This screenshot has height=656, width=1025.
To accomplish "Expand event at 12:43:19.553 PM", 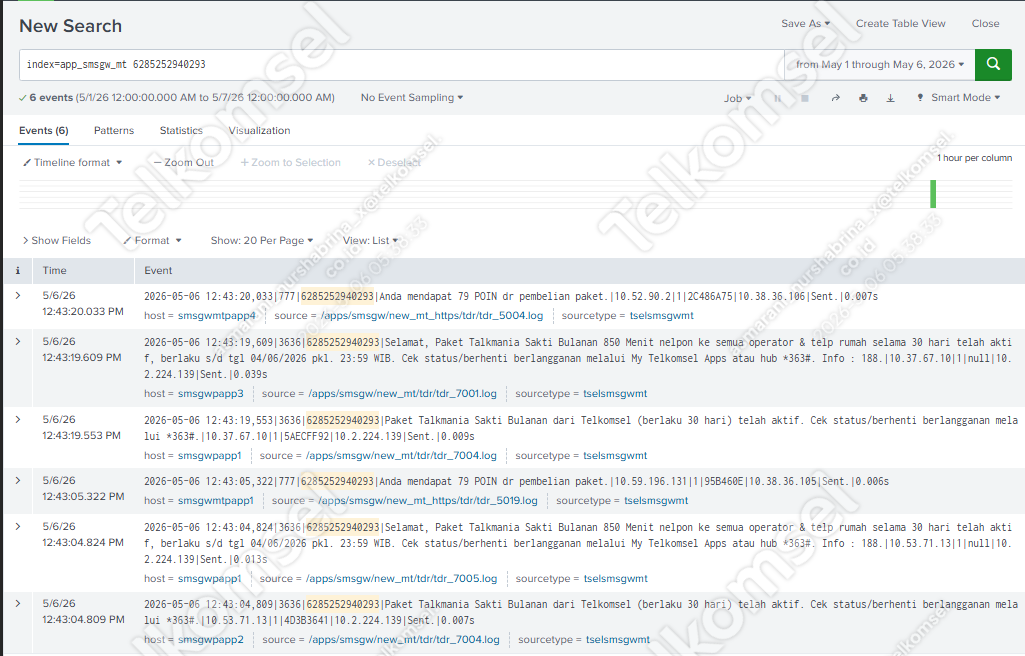I will (18, 419).
